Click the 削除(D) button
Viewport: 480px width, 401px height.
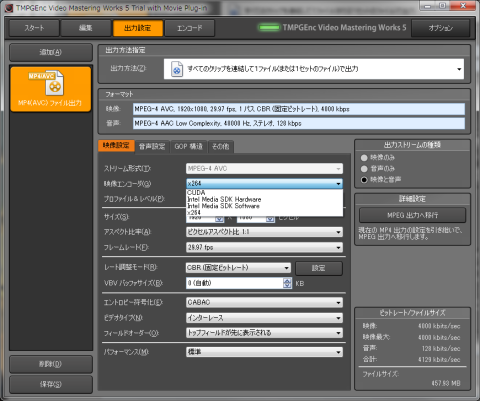pyautogui.click(x=51, y=364)
